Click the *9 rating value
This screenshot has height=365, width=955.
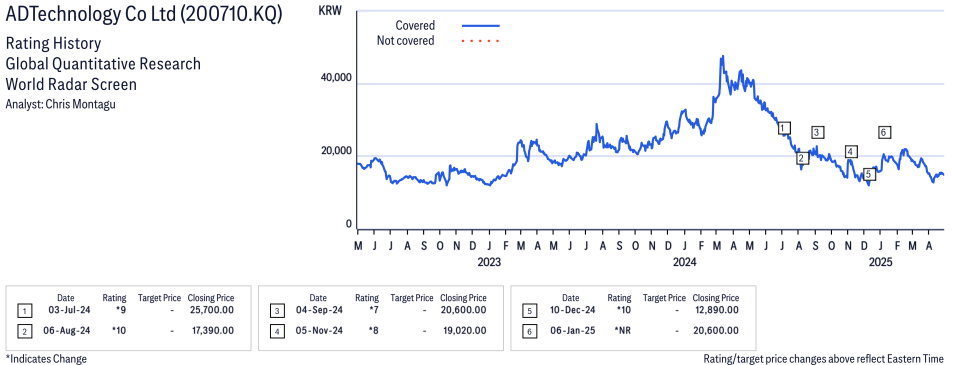pyautogui.click(x=121, y=310)
